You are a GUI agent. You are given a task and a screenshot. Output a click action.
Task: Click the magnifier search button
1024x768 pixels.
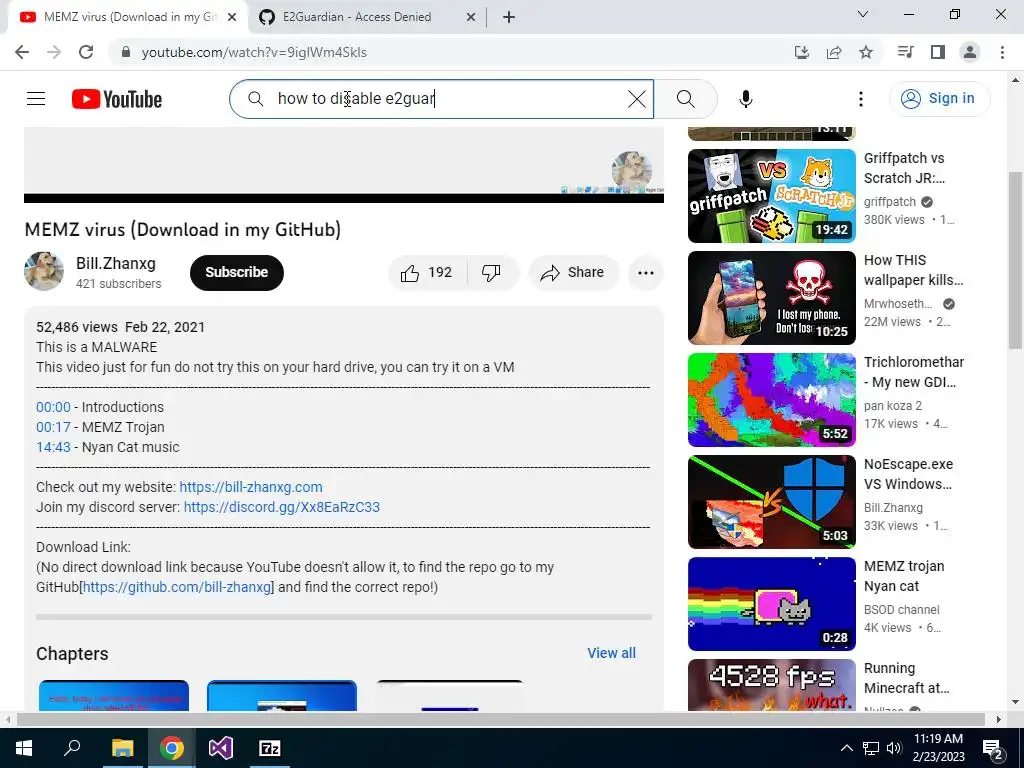pyautogui.click(x=686, y=99)
